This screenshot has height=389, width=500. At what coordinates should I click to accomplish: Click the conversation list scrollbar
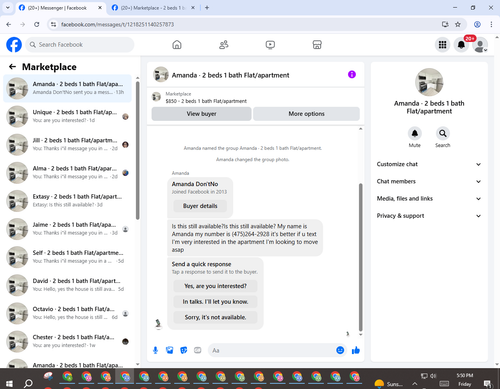[x=137, y=150]
